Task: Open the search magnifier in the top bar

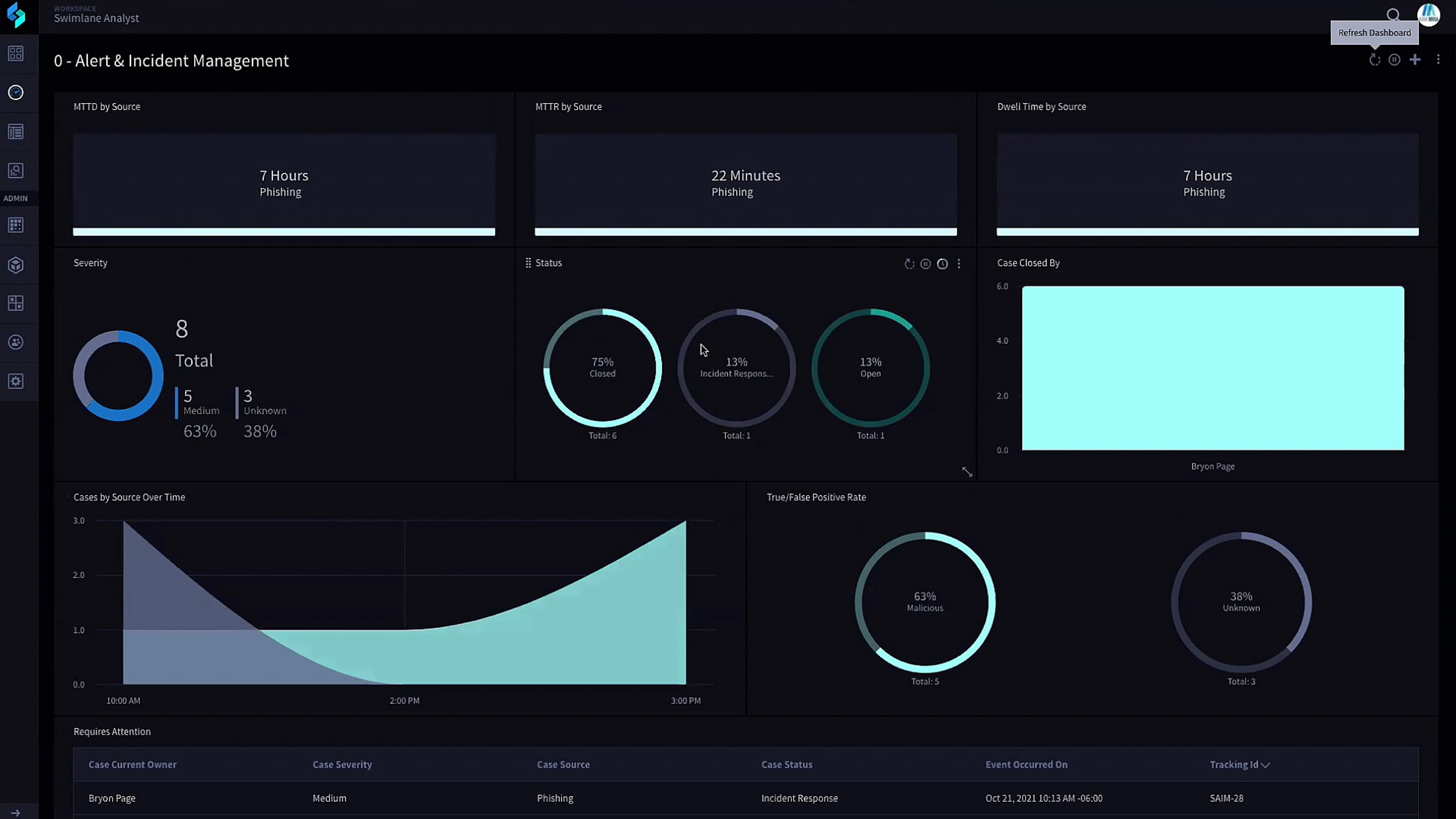Action: [x=1393, y=15]
